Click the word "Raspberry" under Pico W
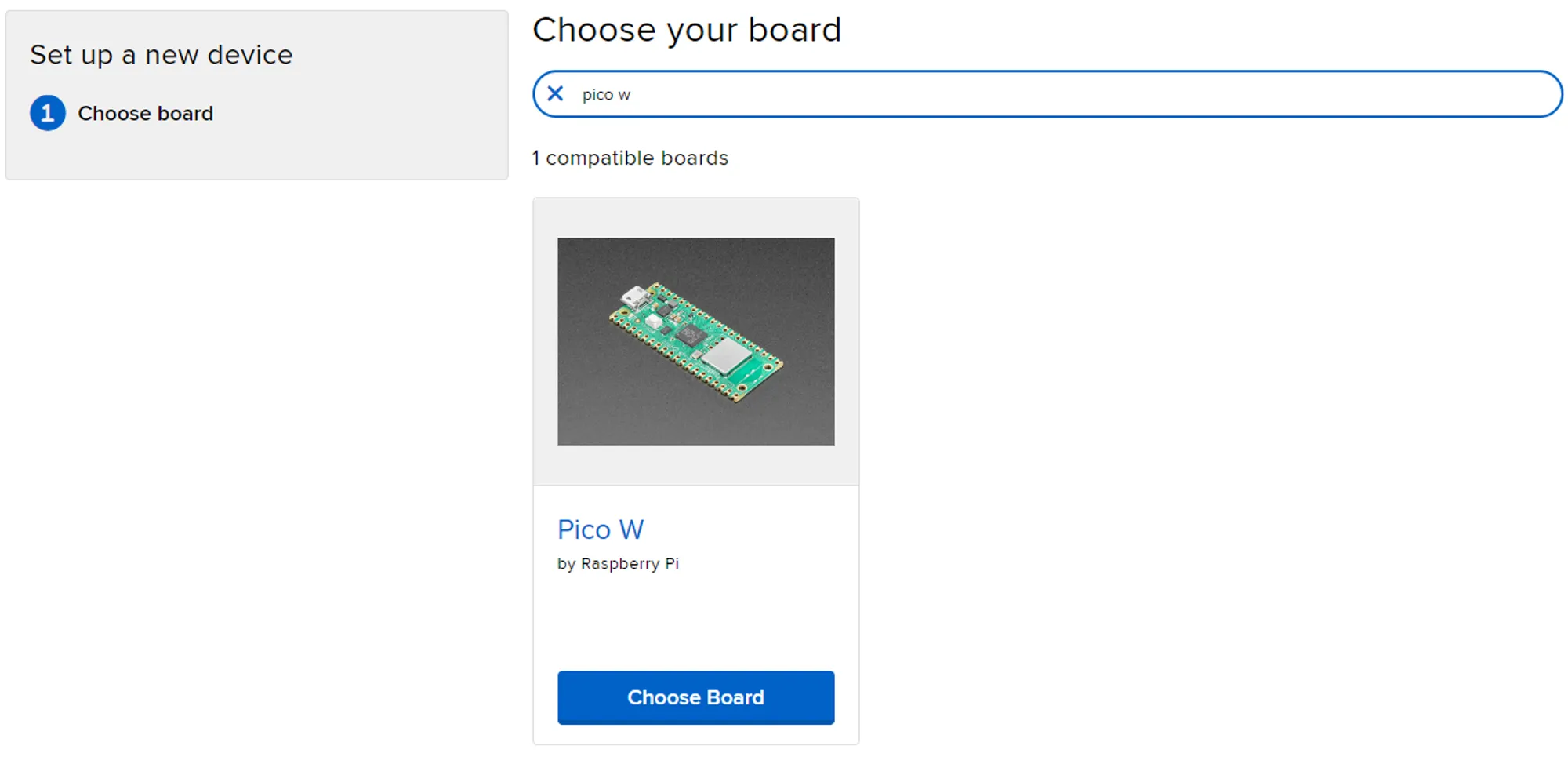The image size is (1568, 764). tap(620, 564)
